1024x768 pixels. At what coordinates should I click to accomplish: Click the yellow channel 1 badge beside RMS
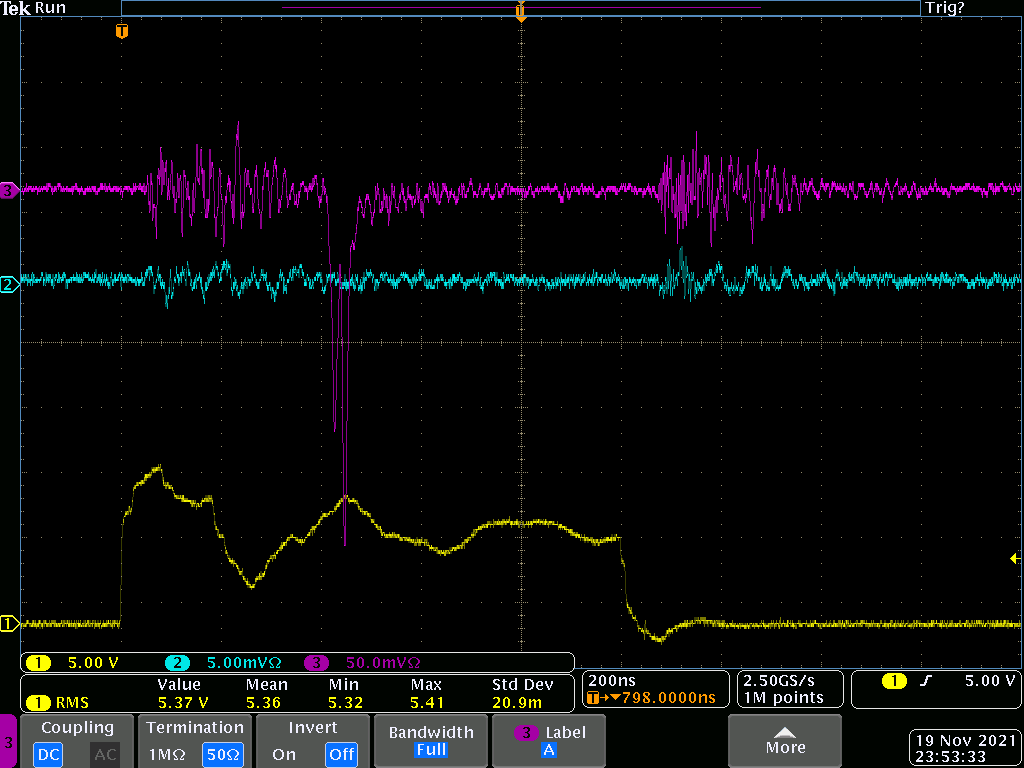[x=39, y=702]
